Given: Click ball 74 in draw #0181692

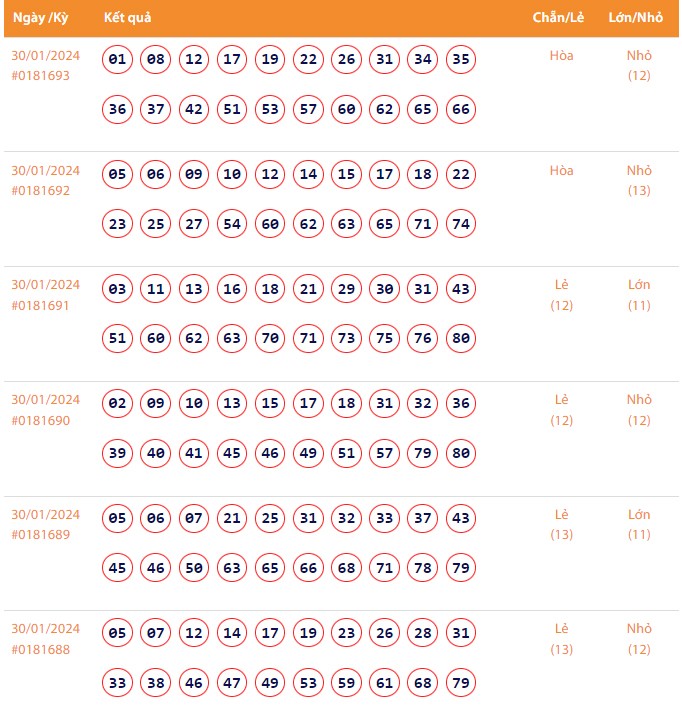Looking at the screenshot, I should (460, 225).
